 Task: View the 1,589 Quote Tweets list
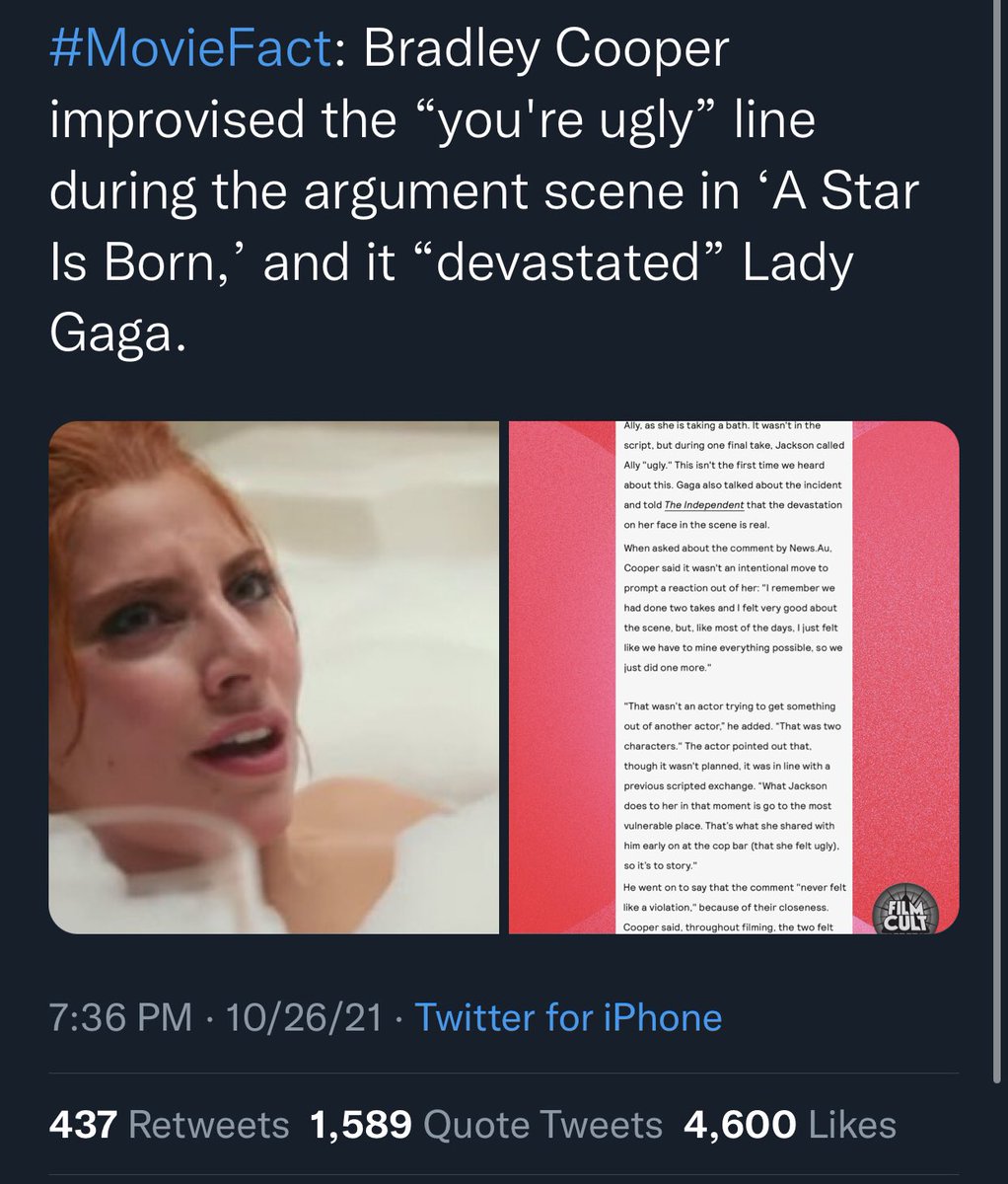tap(486, 1125)
